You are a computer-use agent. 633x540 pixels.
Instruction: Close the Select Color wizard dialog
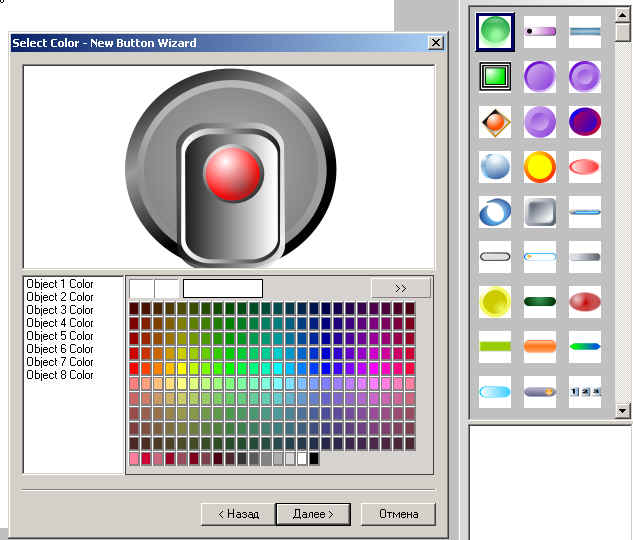click(436, 43)
